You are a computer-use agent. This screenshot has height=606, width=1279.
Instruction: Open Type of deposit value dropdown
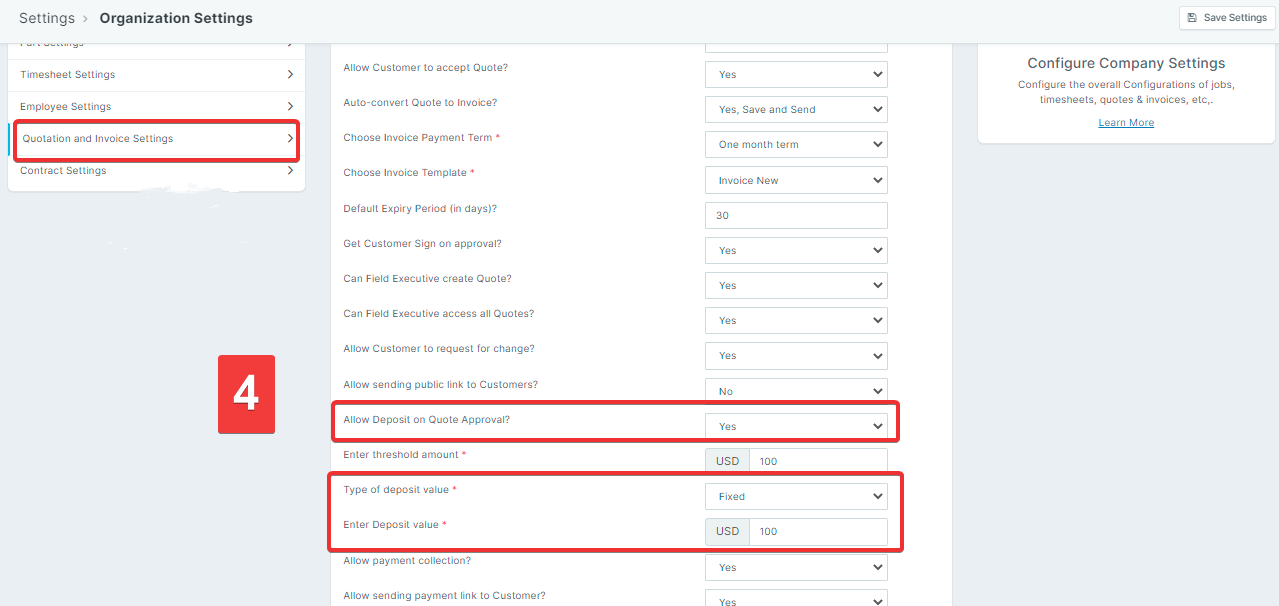click(x=796, y=497)
